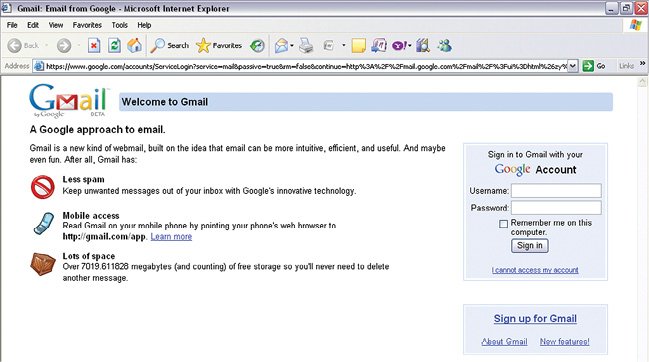Click the Go button beside address bar
This screenshot has height=362, width=649.
click(x=594, y=66)
